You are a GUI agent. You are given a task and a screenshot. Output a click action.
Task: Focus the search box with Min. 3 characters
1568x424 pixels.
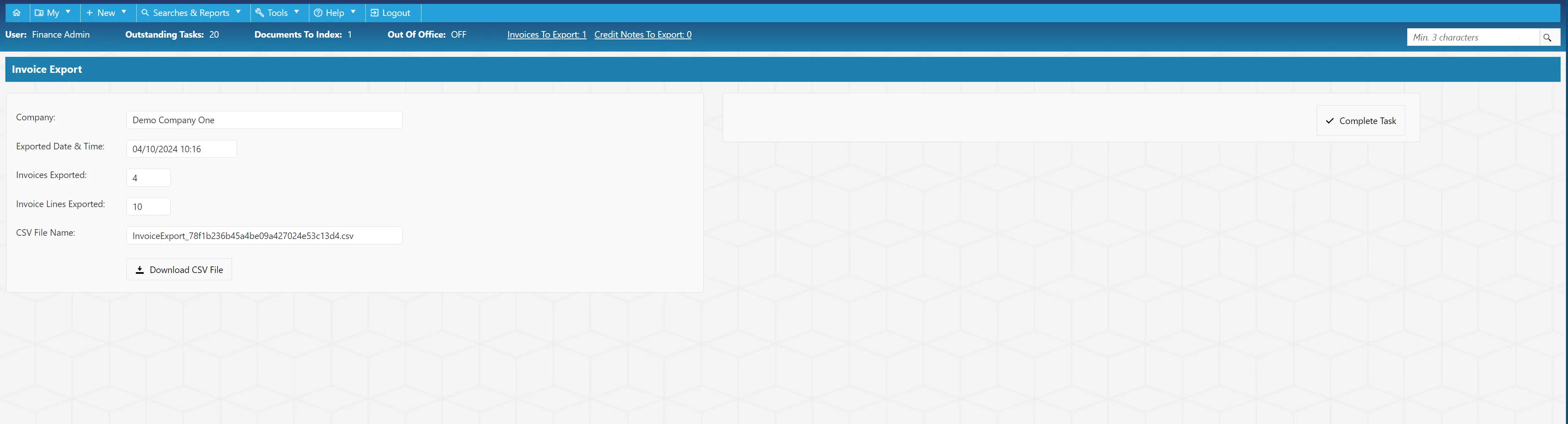click(x=1473, y=37)
